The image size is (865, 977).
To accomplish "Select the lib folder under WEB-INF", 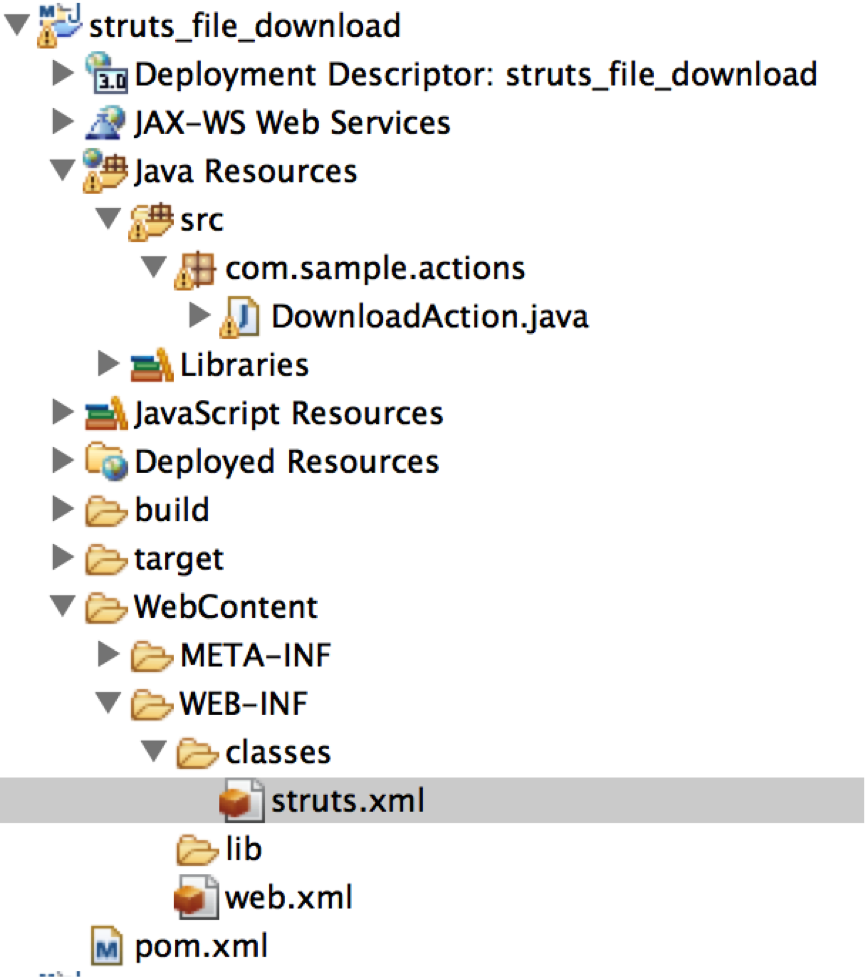I will point(243,849).
